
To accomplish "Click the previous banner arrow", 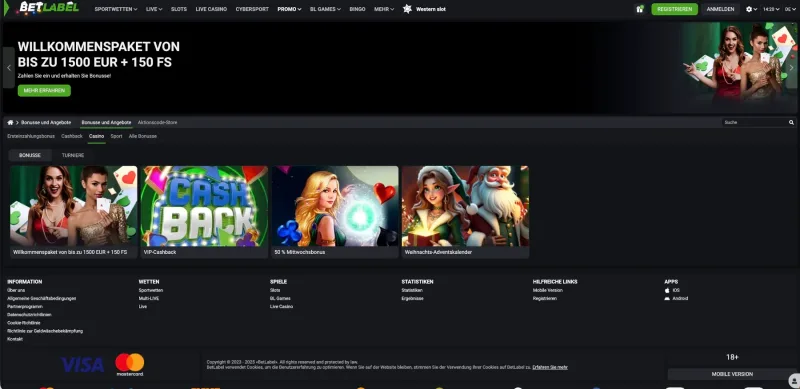I will click(x=9, y=67).
